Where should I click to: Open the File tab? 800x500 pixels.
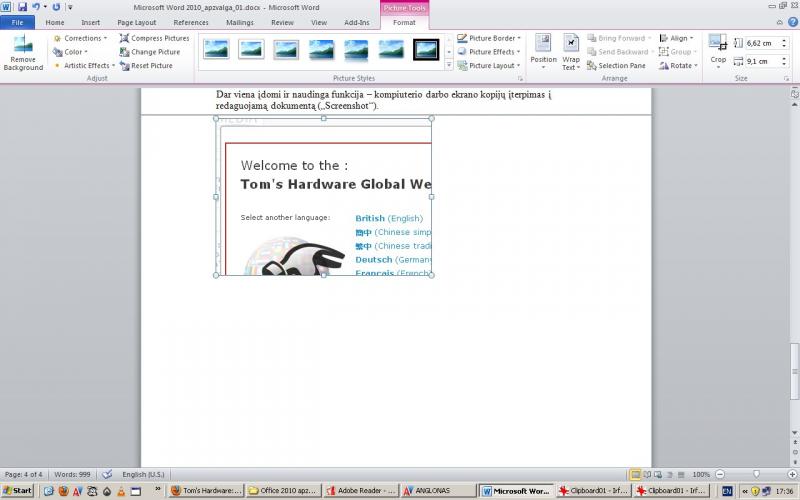(17, 22)
